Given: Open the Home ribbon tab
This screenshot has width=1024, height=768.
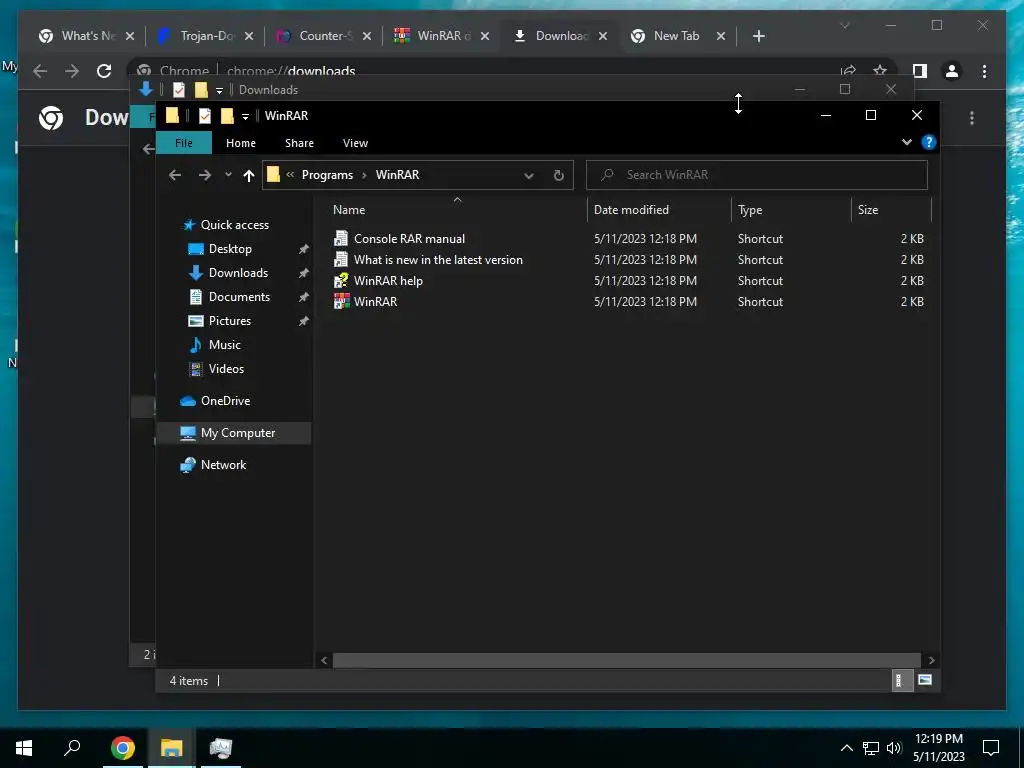Looking at the screenshot, I should click(x=241, y=143).
